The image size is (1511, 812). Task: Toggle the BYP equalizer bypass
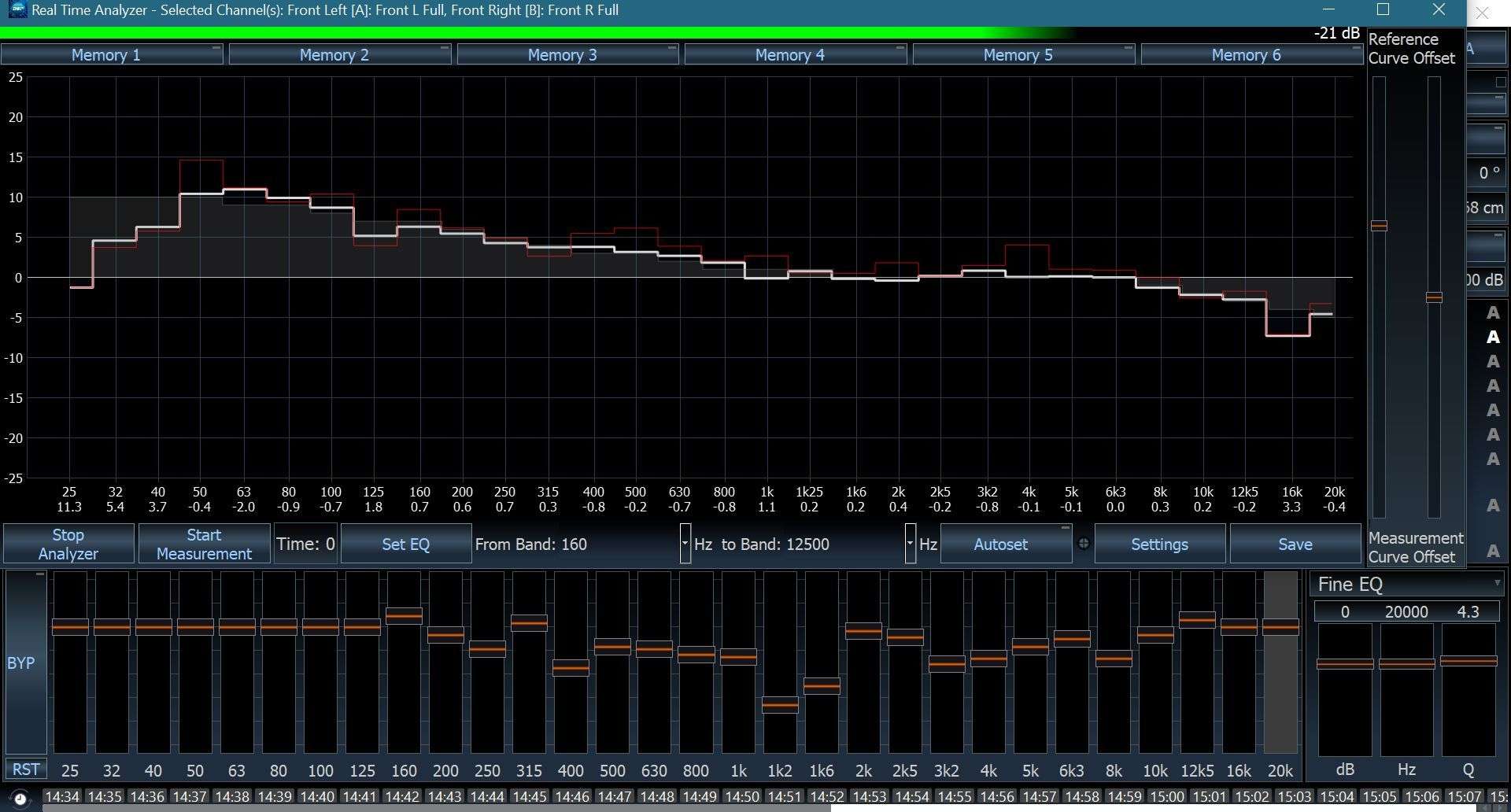(21, 663)
